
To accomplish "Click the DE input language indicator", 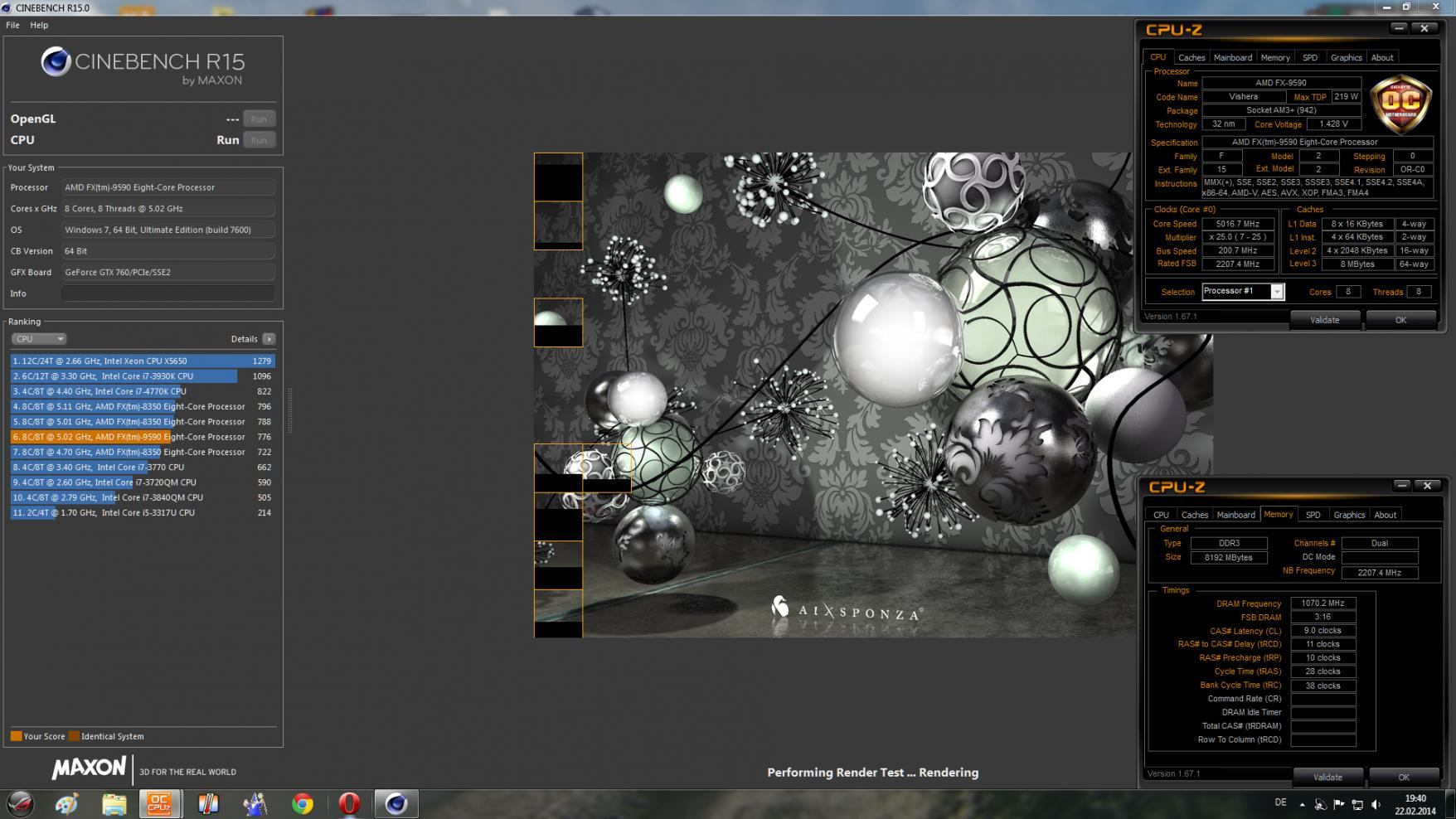I will point(1281,802).
